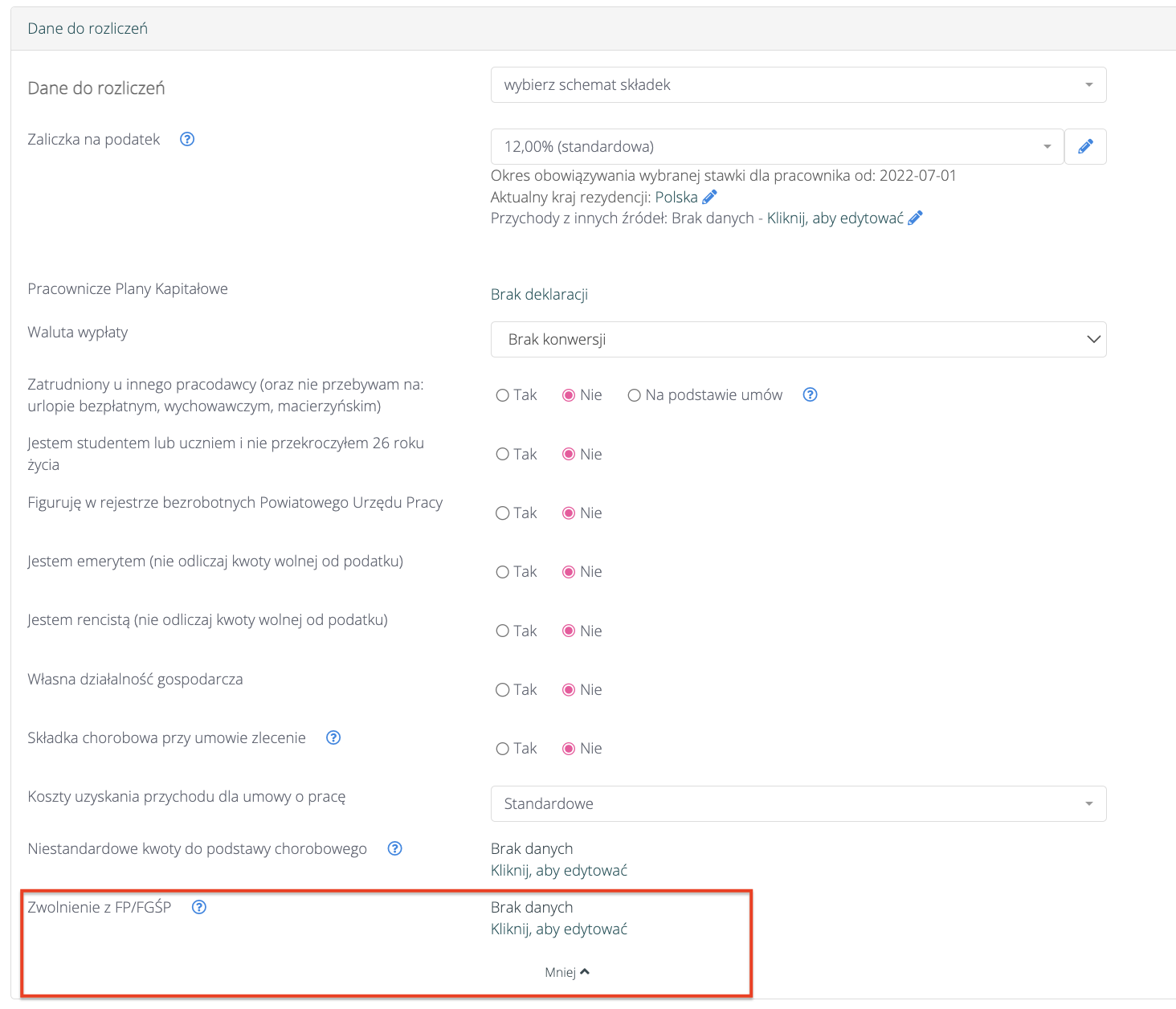
Task: Select Tak for Jestem emerytem
Action: coord(503,572)
